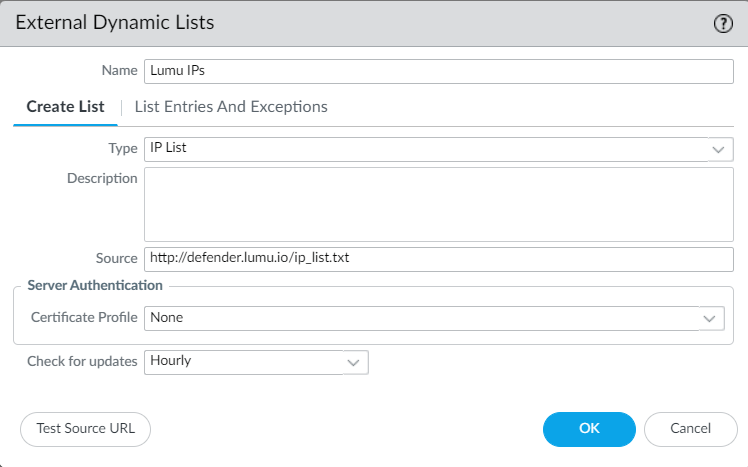Click inside the empty Description text area
The height and width of the screenshot is (467, 748).
438,204
